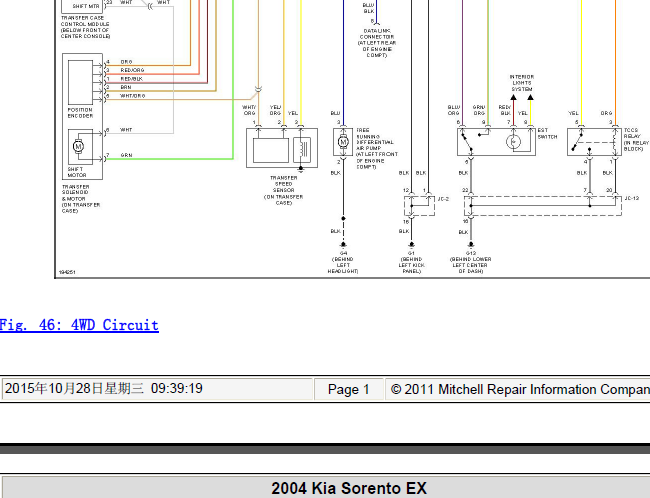Screen dimensions: 650x498
Task: Click the EST SWITCH label
Action: click(547, 134)
